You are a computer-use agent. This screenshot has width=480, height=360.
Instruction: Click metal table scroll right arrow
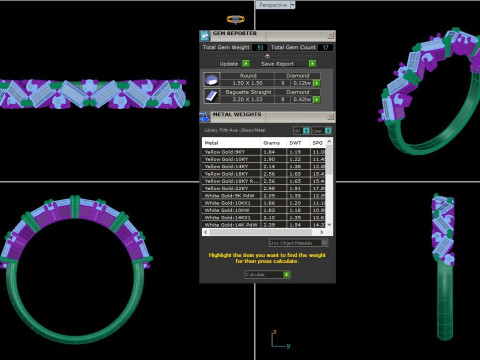coord(322,232)
